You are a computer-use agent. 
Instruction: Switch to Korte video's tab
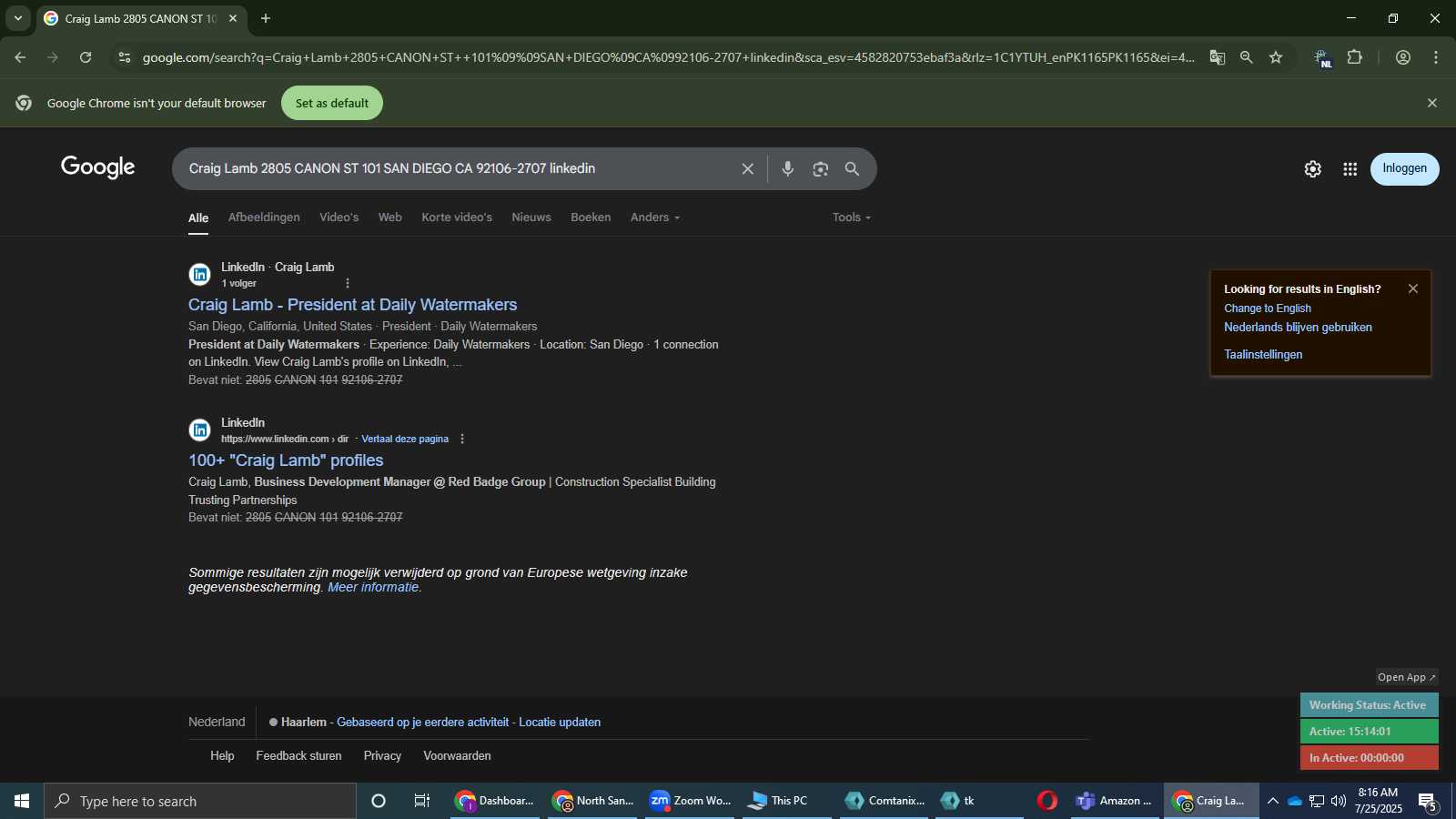(x=457, y=217)
